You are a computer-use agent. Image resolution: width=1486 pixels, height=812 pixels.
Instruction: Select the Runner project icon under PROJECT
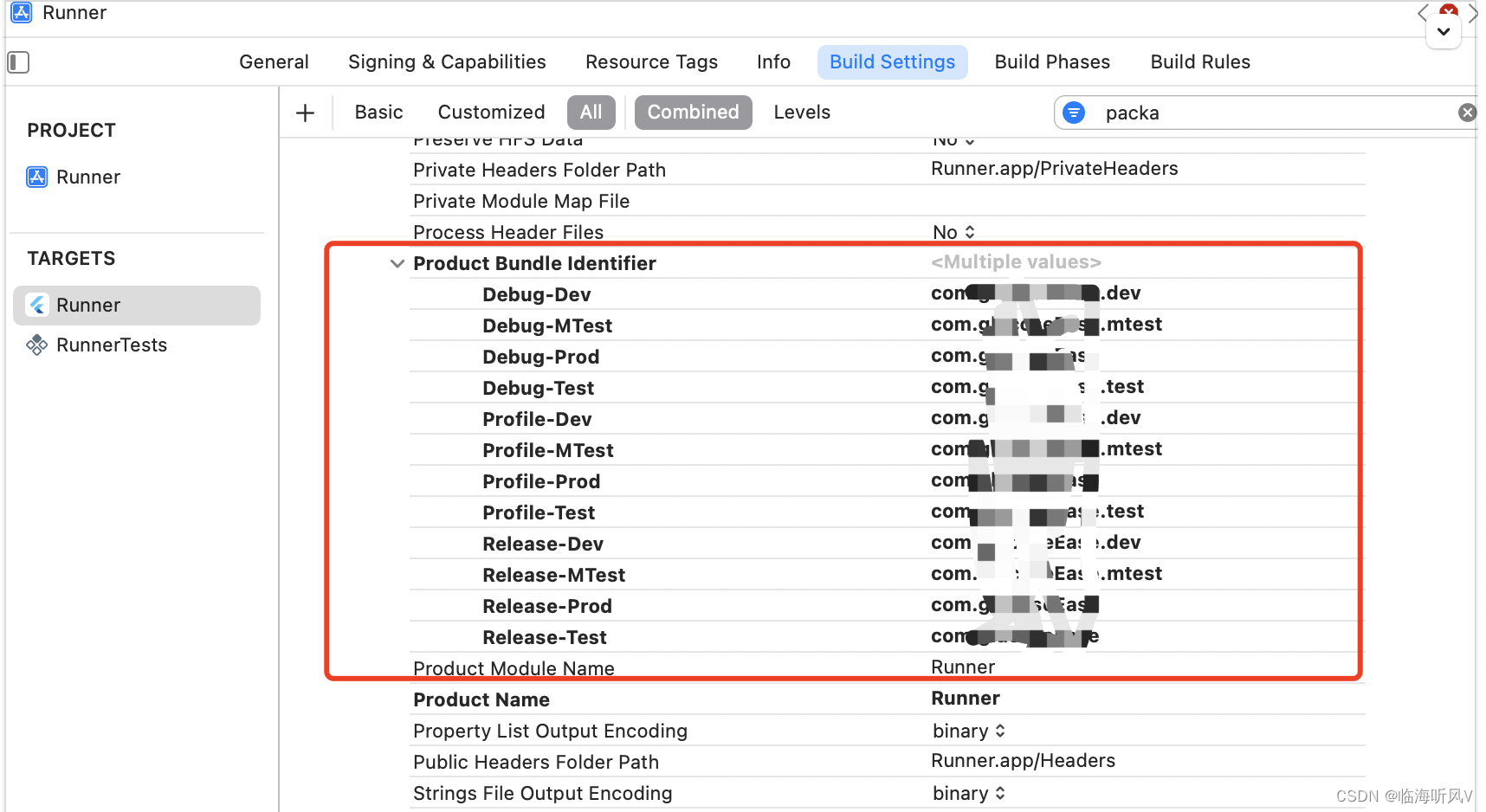(x=36, y=177)
